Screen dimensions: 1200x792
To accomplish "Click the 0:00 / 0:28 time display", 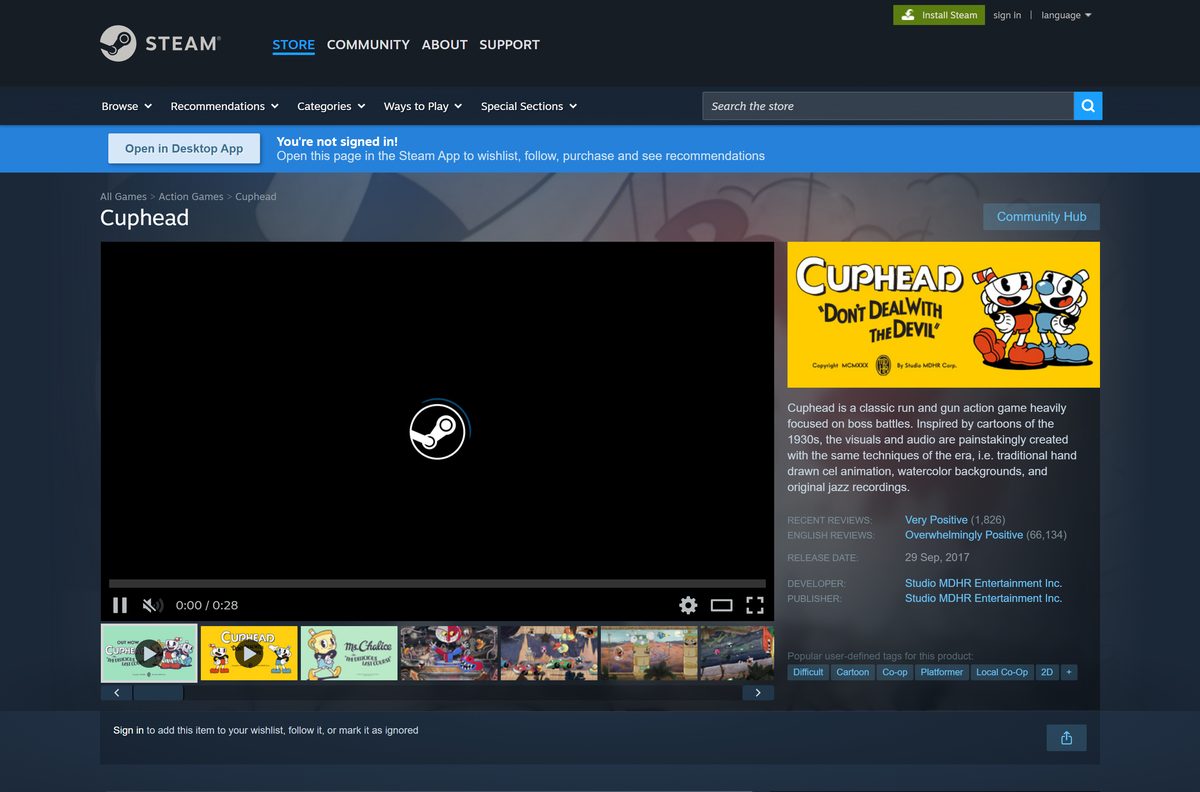I will click(x=207, y=605).
